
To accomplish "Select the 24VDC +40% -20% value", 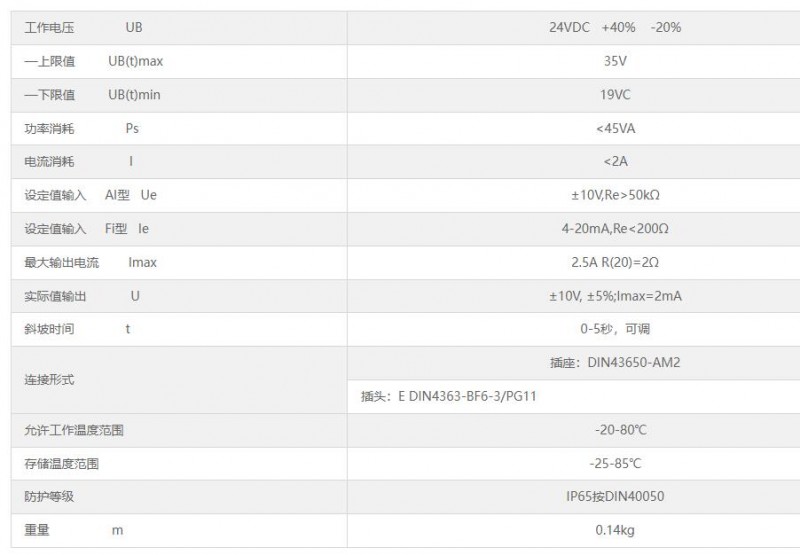I will (615, 28).
